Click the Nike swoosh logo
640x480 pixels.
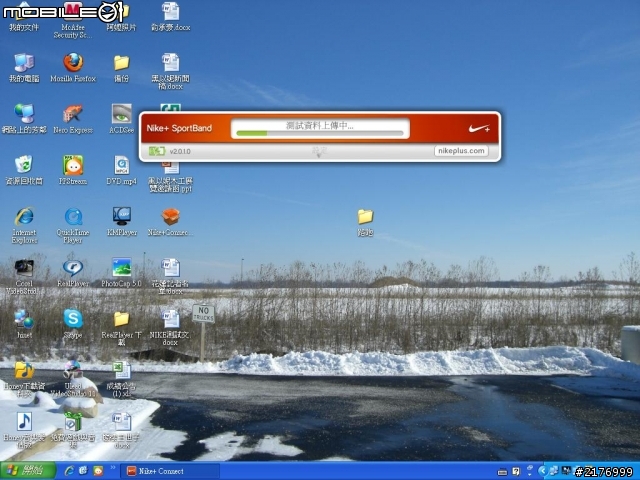pyautogui.click(x=479, y=129)
